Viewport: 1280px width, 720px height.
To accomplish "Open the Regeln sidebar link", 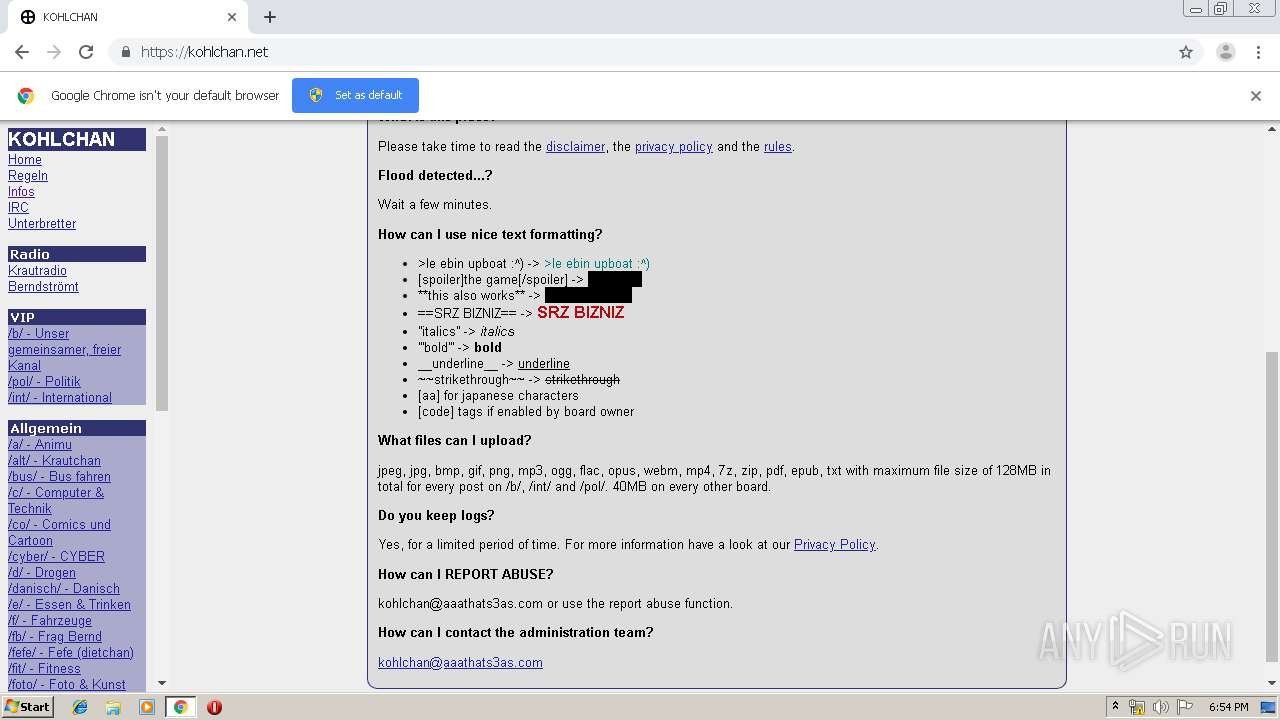I will coord(28,175).
